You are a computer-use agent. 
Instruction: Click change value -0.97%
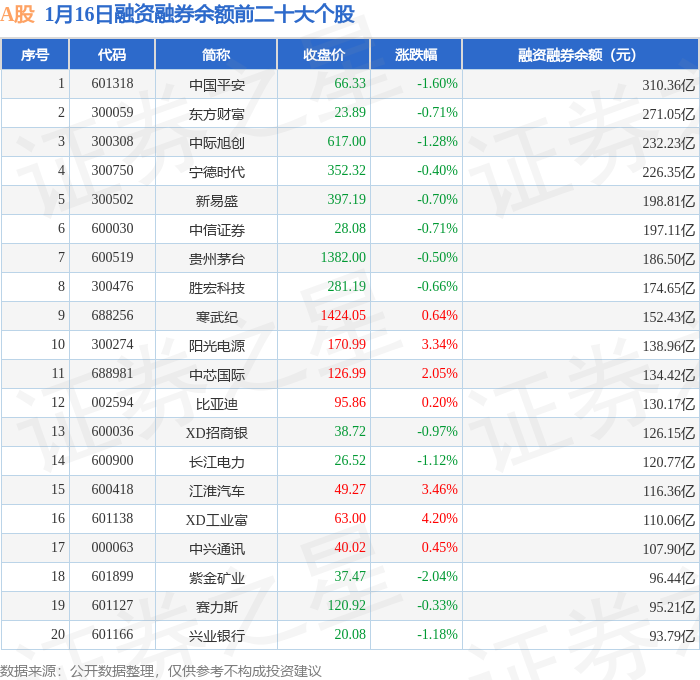coord(437,432)
